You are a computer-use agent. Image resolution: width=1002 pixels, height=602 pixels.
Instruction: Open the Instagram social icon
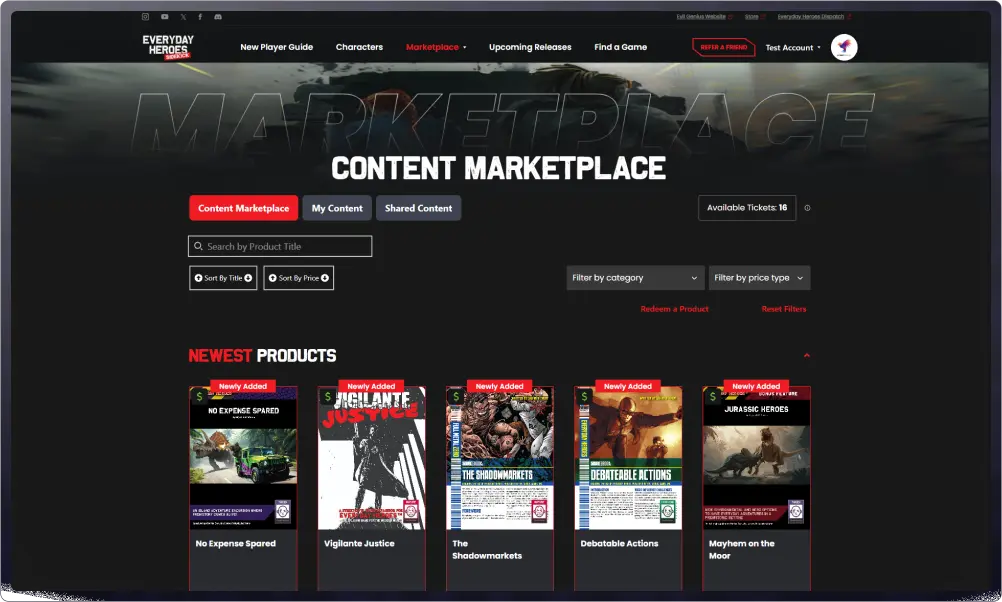pyautogui.click(x=145, y=17)
